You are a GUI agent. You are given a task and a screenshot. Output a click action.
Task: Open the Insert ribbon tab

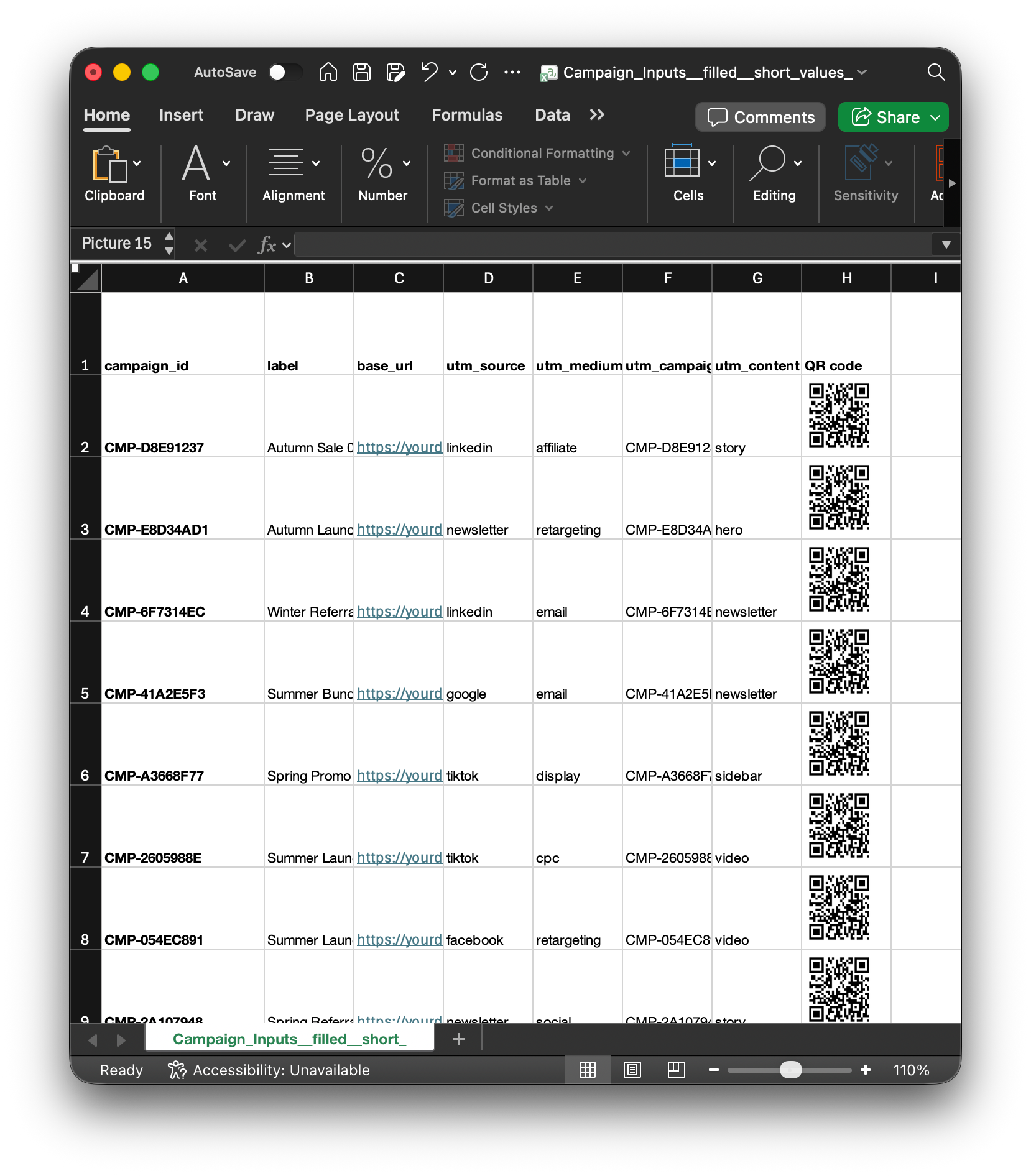tap(181, 115)
